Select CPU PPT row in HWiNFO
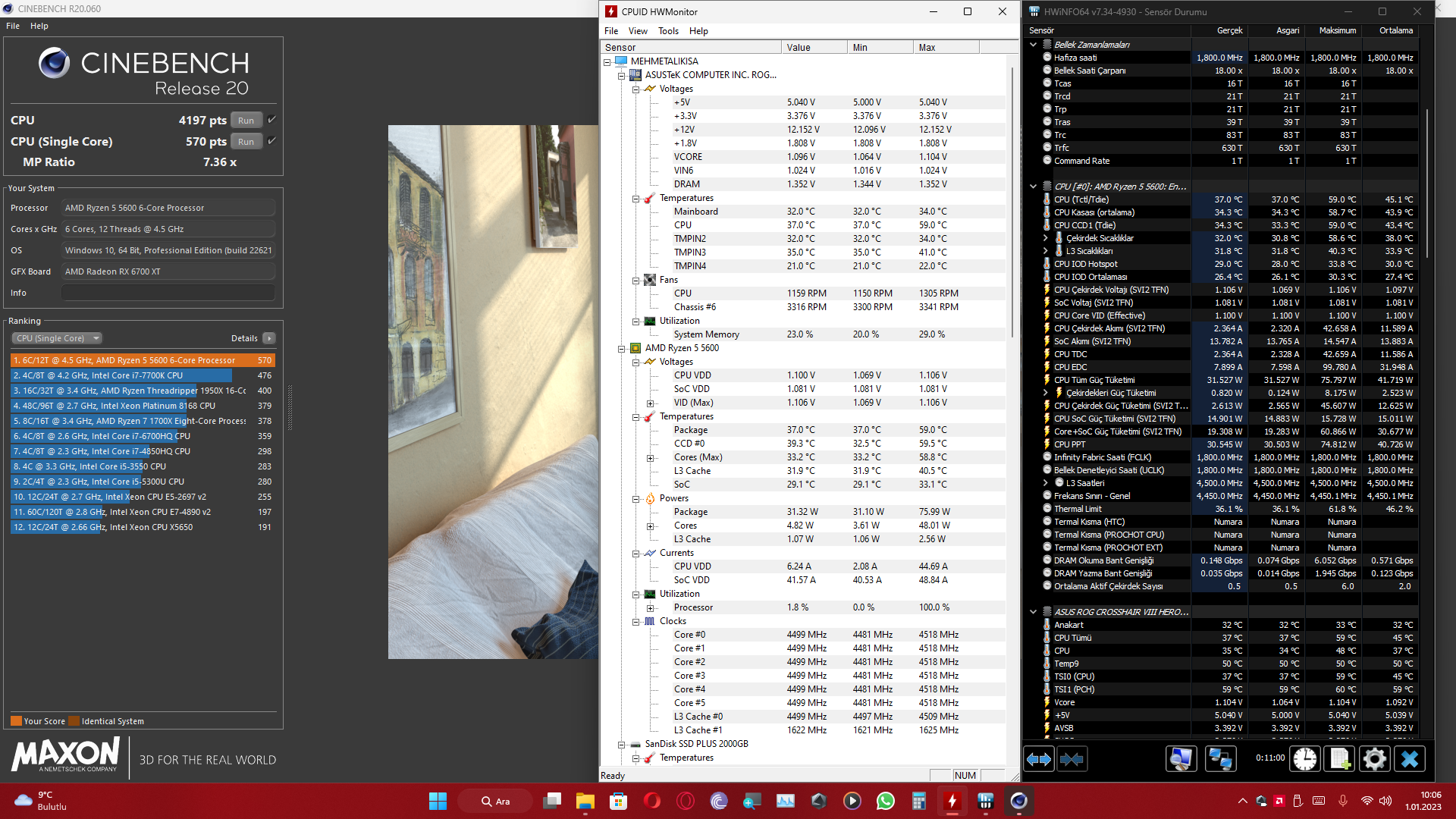Viewport: 1456px width, 819px height. click(1228, 444)
